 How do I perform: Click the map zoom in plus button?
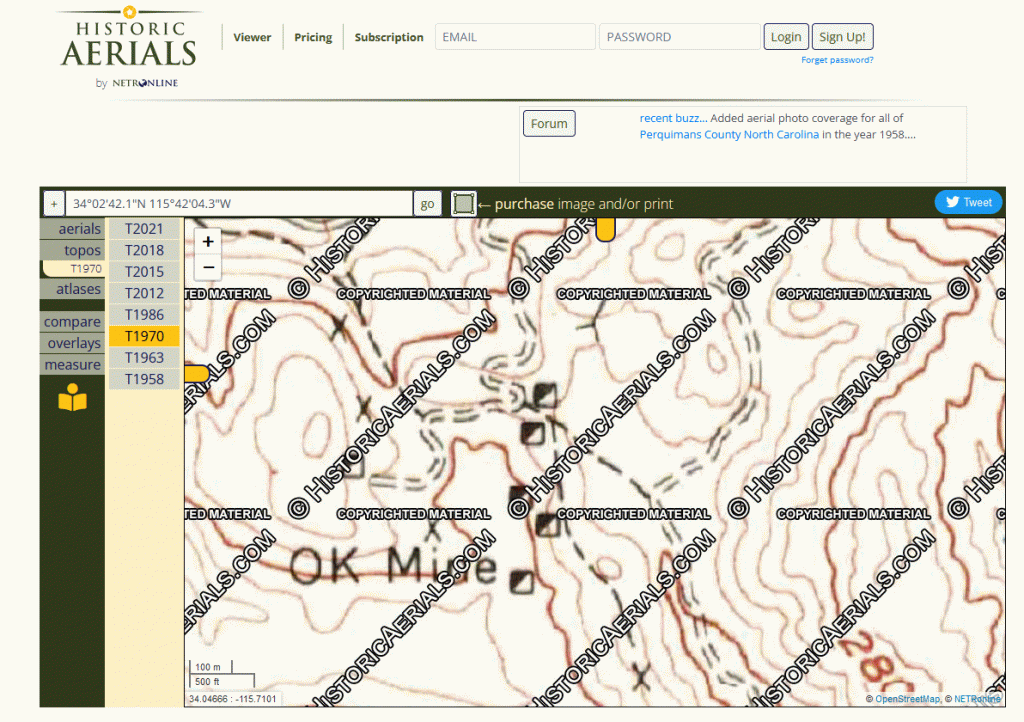[x=208, y=241]
